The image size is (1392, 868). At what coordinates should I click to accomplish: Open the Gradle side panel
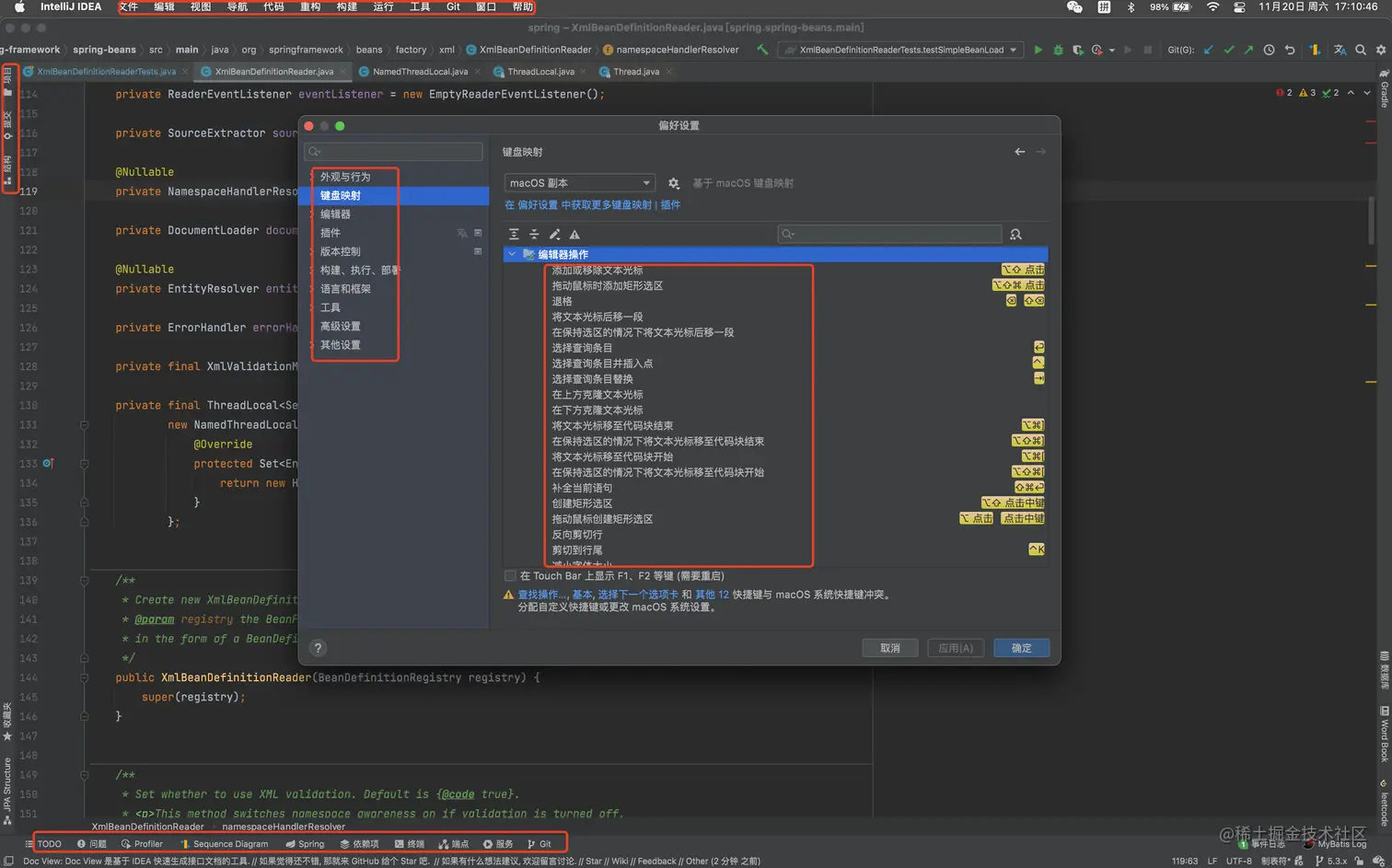click(x=1384, y=88)
